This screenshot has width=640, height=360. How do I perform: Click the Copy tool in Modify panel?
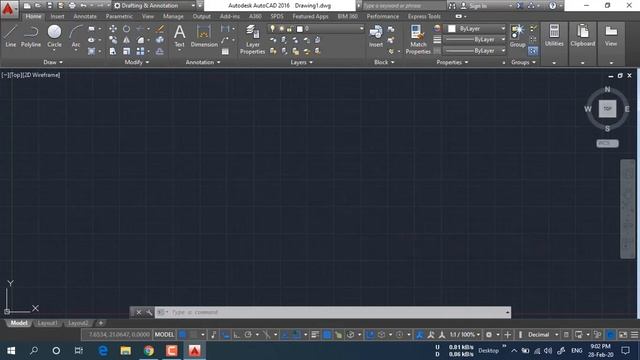coord(113,40)
